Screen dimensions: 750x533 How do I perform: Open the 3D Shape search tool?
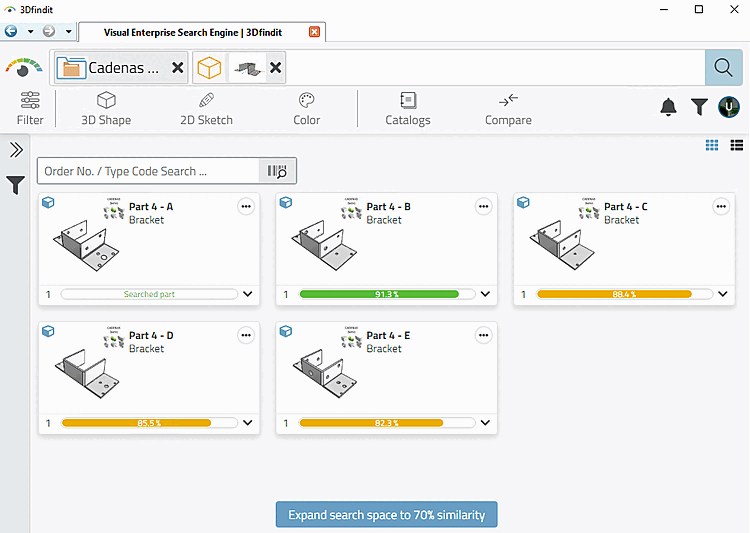106,109
